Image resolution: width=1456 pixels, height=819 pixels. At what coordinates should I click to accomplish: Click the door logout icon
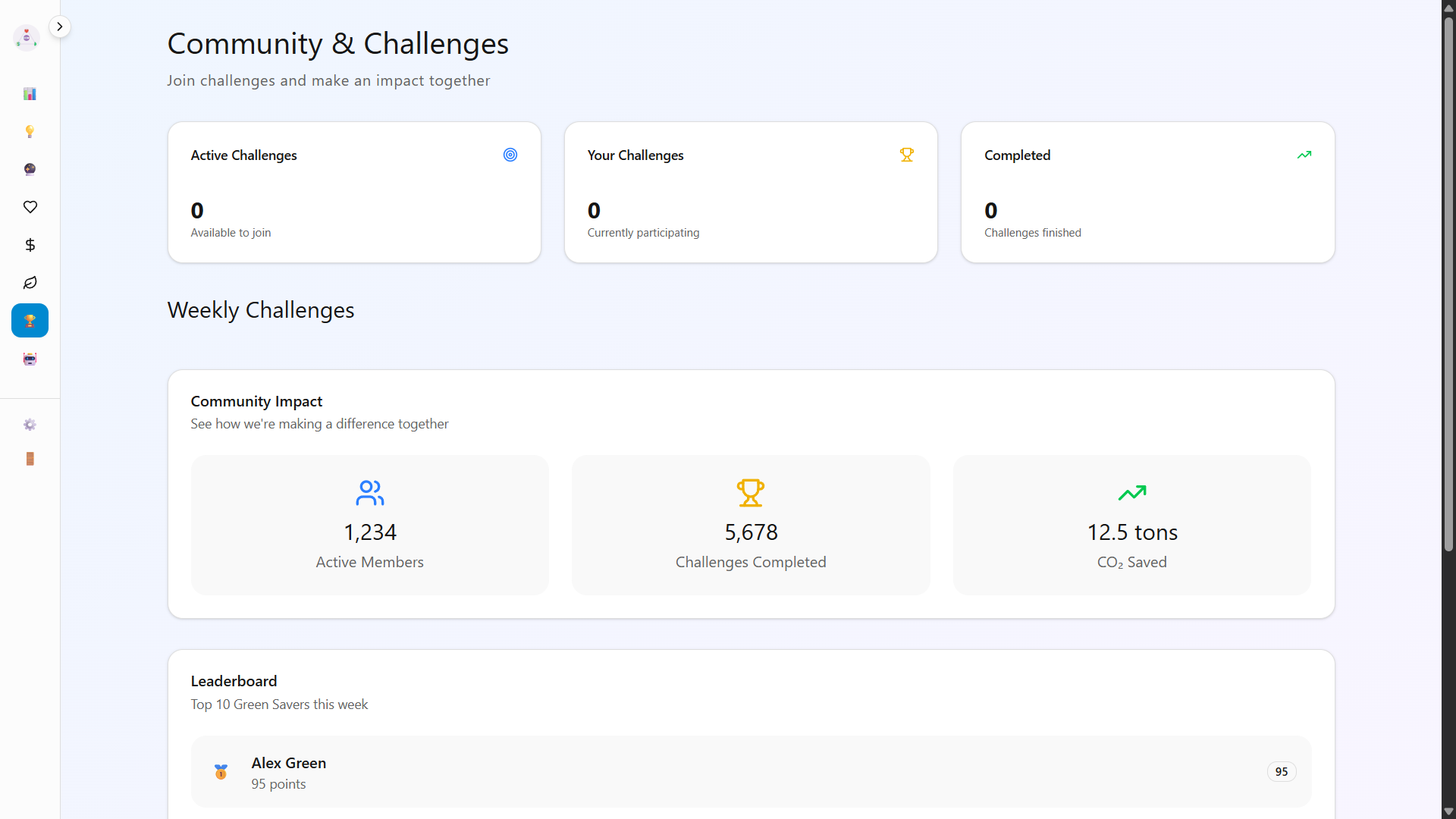(x=30, y=459)
